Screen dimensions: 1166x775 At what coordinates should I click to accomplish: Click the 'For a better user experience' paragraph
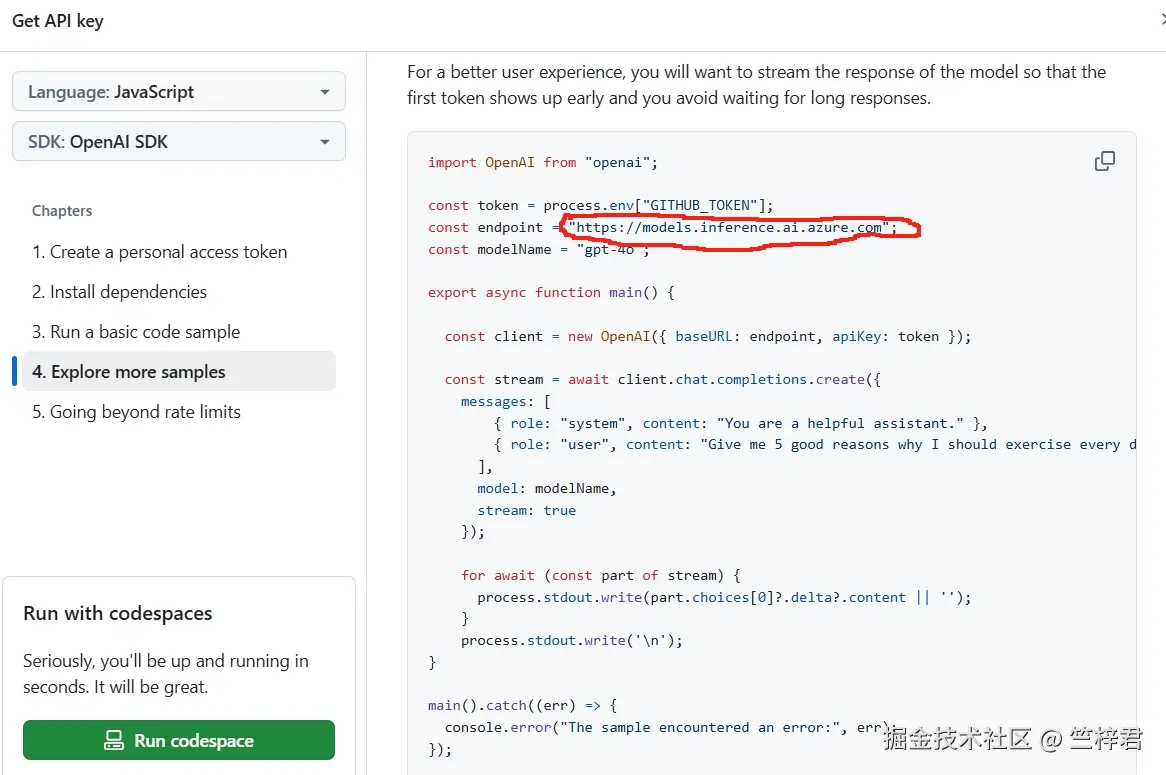756,85
